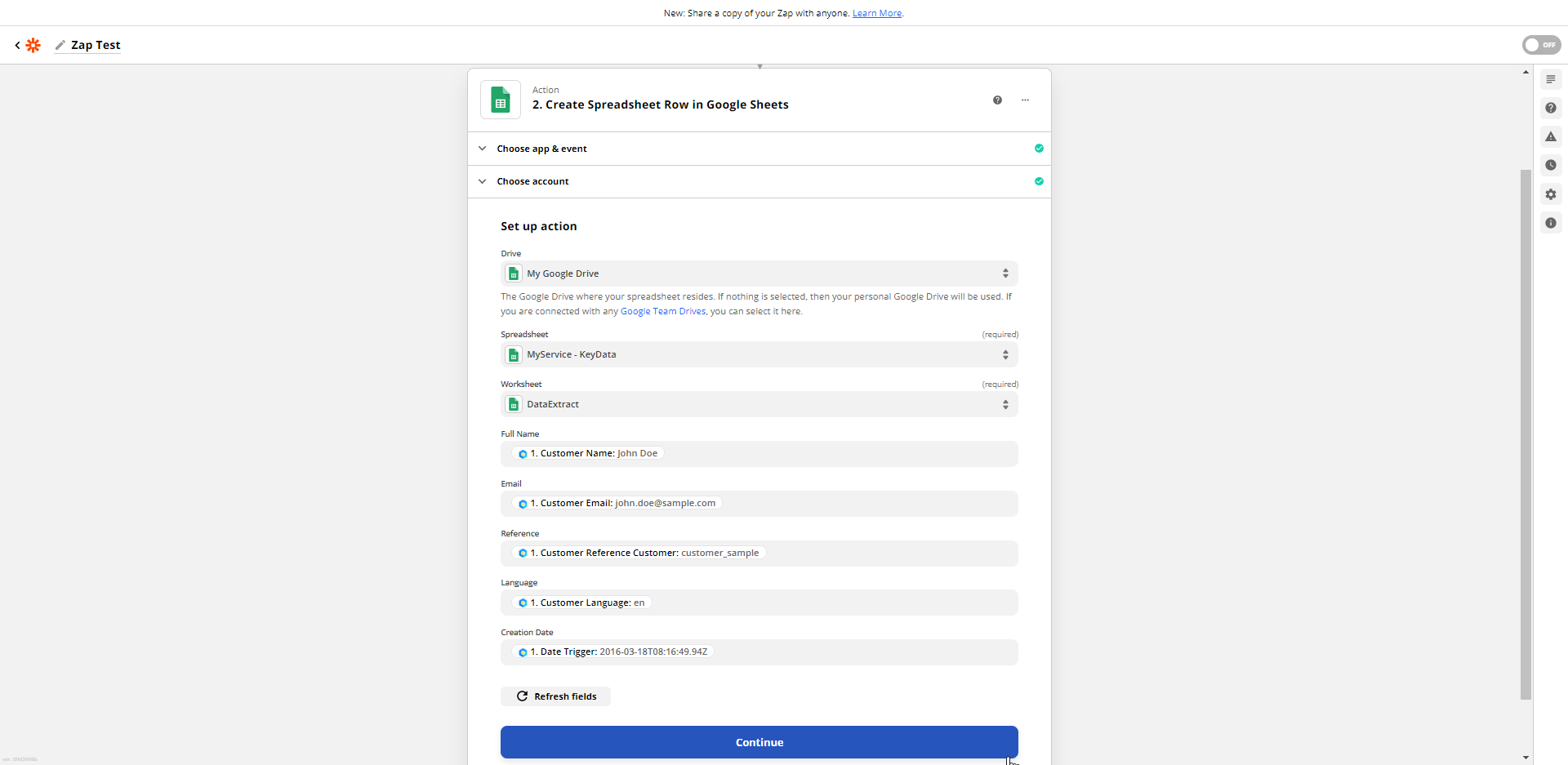Viewport: 1568px width, 765px height.
Task: Open the outline notes sidebar icon
Action: click(x=1550, y=79)
